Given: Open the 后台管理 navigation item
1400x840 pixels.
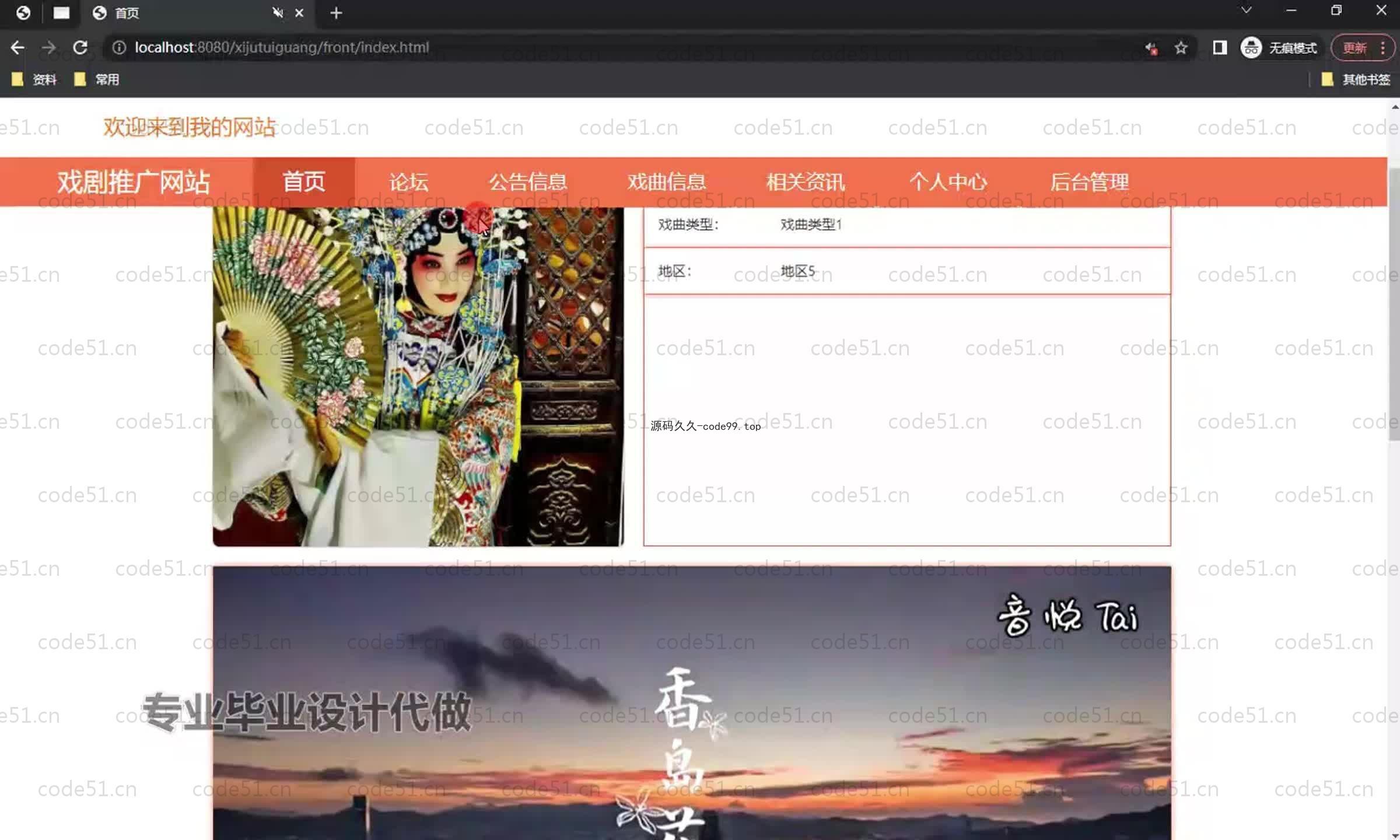Looking at the screenshot, I should coord(1090,182).
